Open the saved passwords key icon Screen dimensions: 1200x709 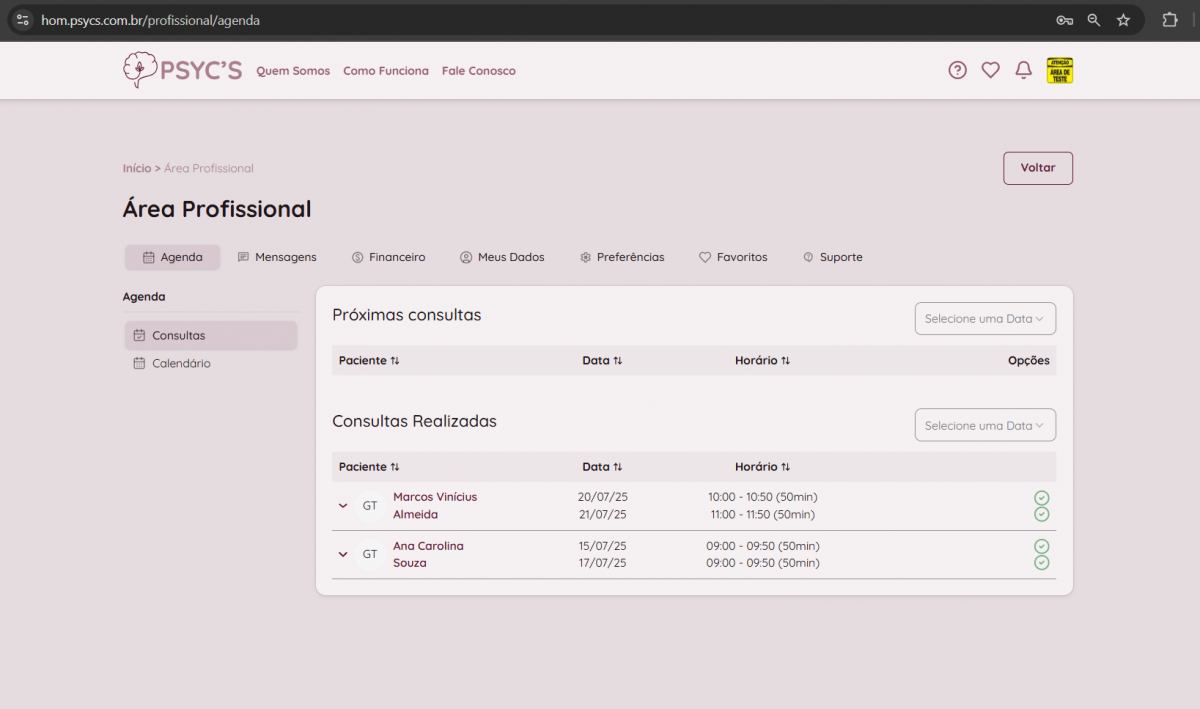pyautogui.click(x=1064, y=20)
